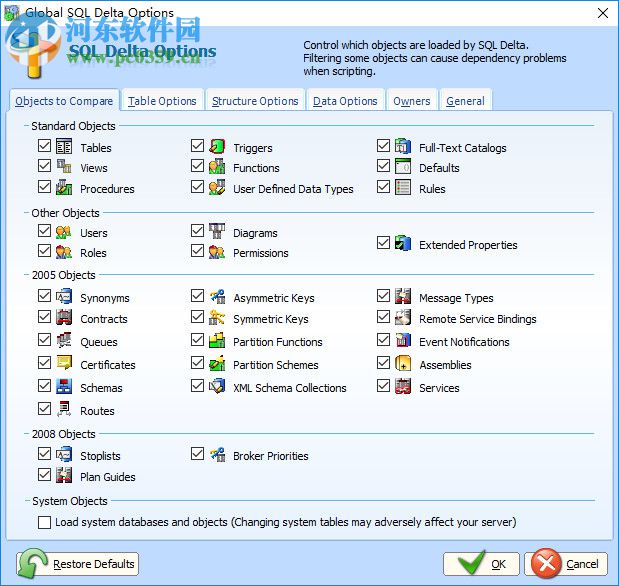Click the Tables object icon
The width and height of the screenshot is (619, 586).
pos(64,146)
